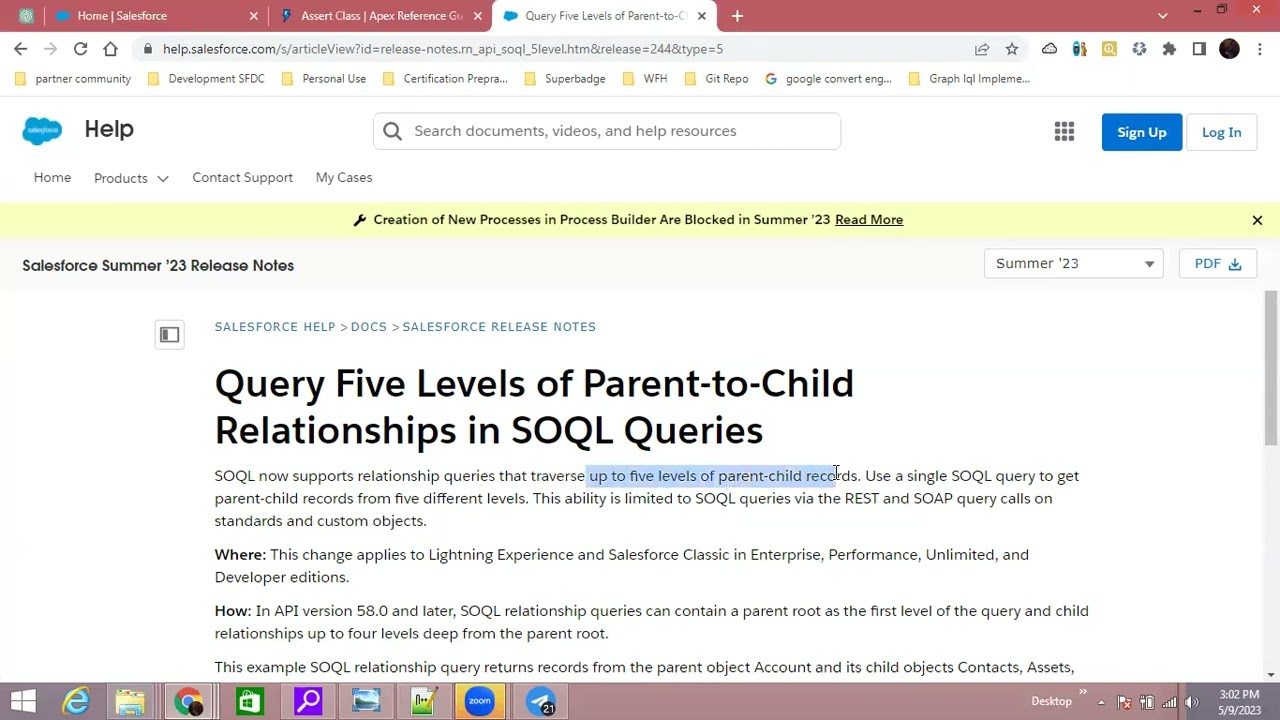This screenshot has width=1280, height=720.
Task: Open Internet Explorer from taskbar
Action: [x=76, y=701]
